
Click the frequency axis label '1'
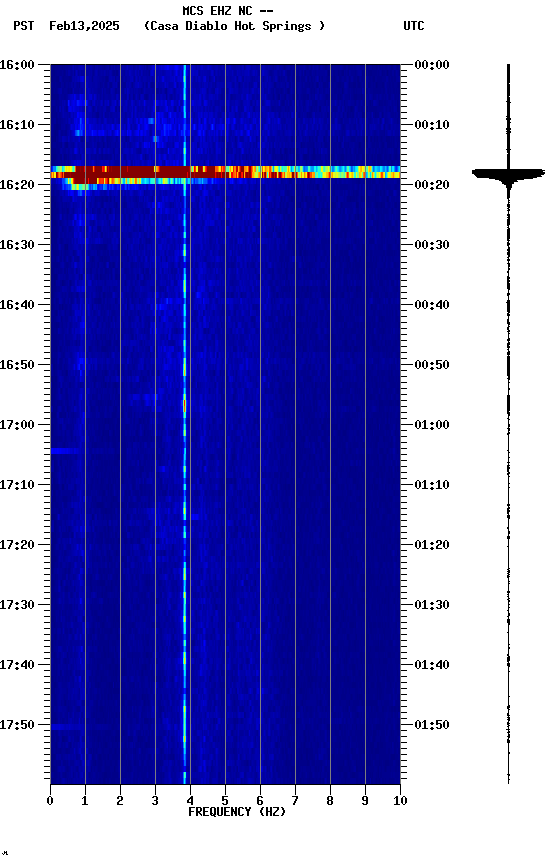coord(85,801)
